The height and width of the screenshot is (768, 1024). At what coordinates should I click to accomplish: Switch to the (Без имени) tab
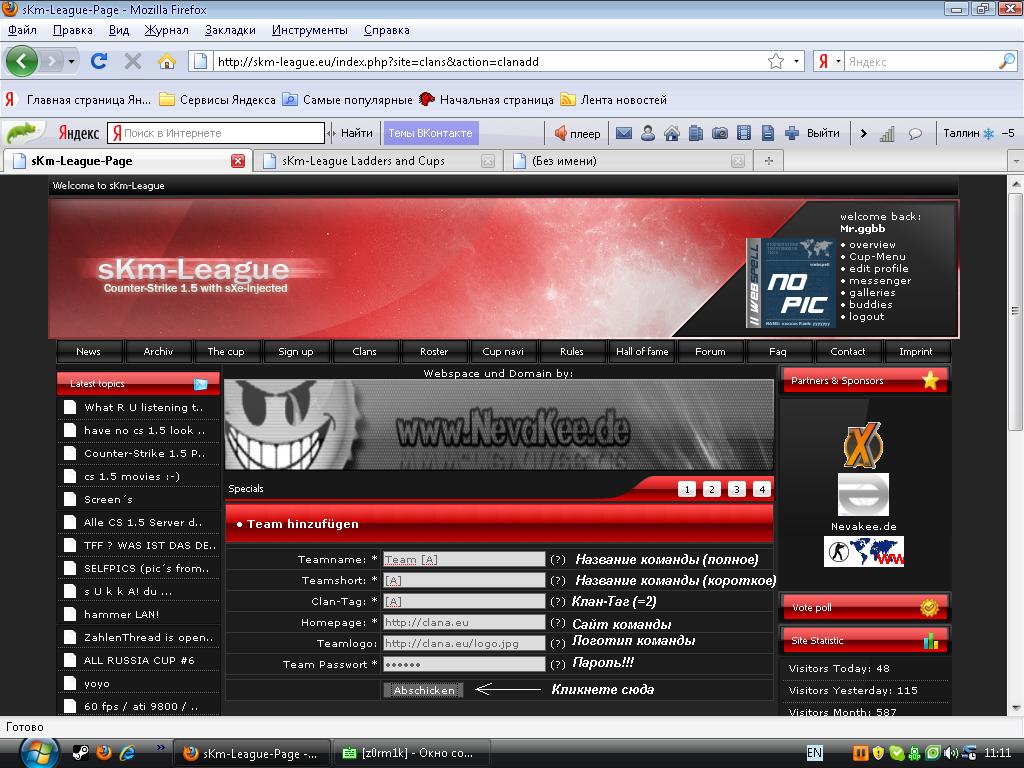[629, 161]
